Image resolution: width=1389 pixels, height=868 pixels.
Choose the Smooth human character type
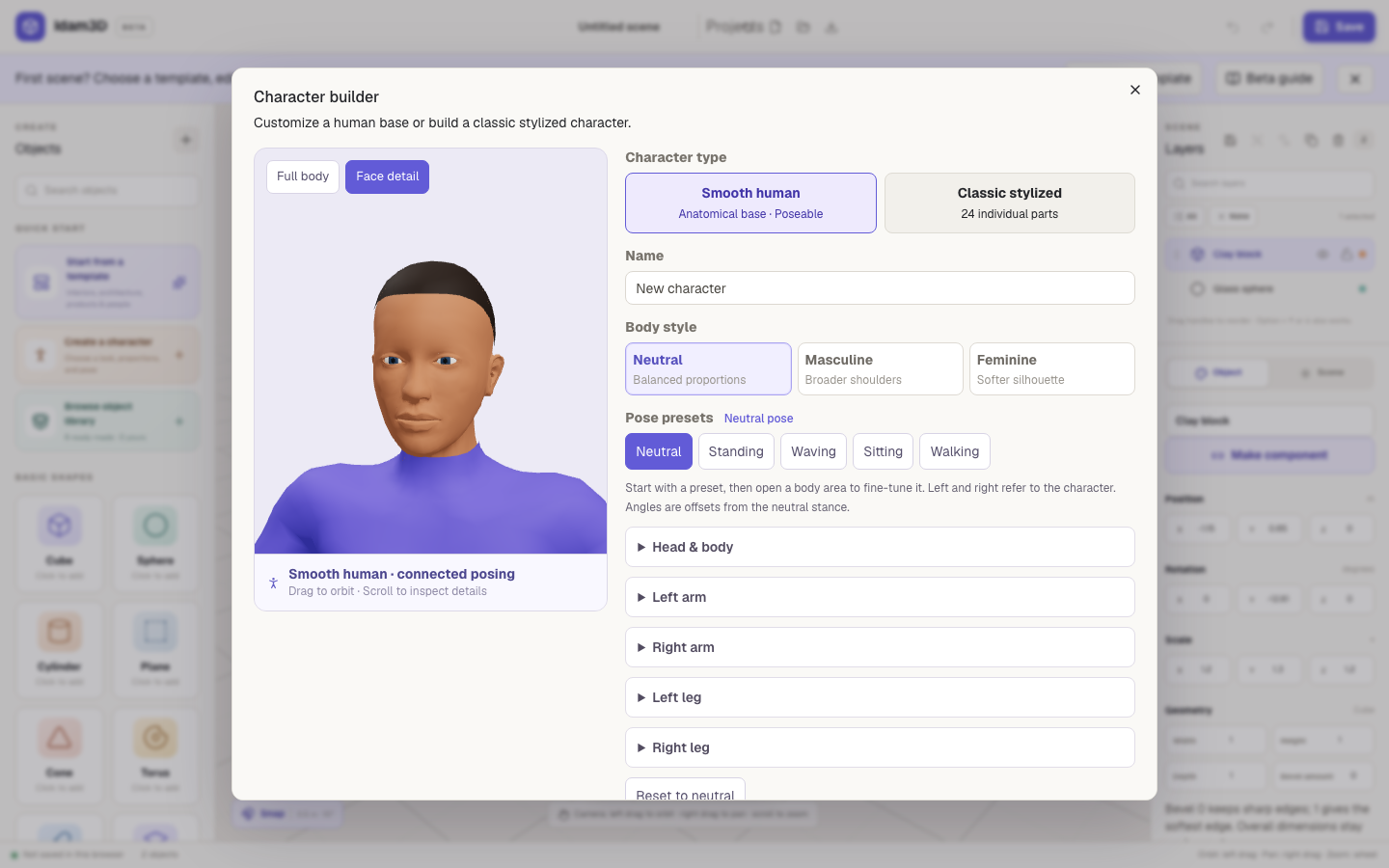coord(750,203)
